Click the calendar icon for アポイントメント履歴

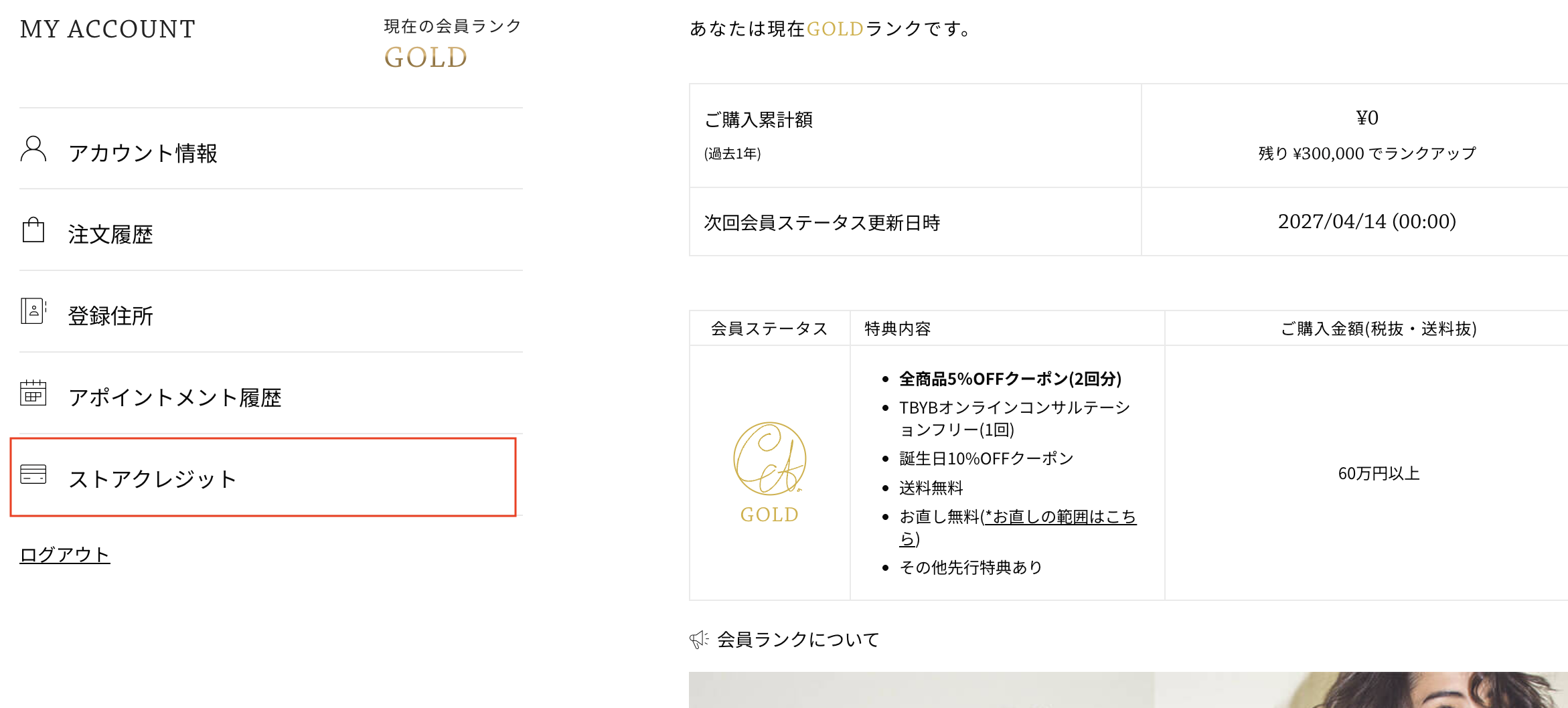[x=33, y=393]
